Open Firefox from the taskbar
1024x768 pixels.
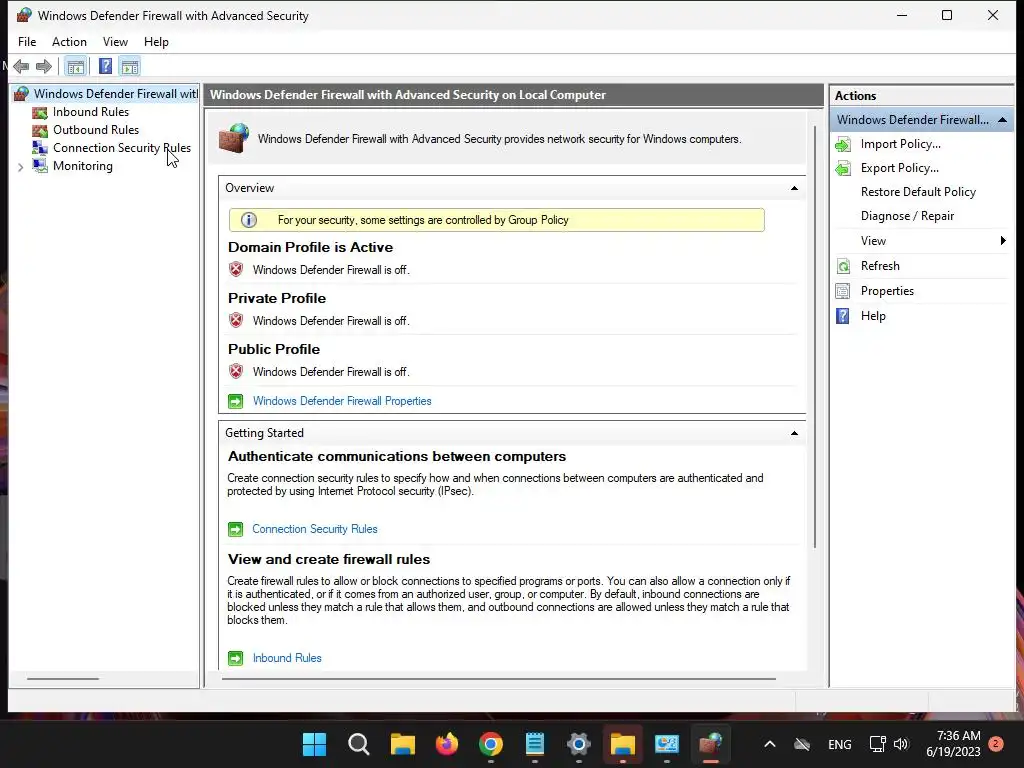pyautogui.click(x=447, y=744)
